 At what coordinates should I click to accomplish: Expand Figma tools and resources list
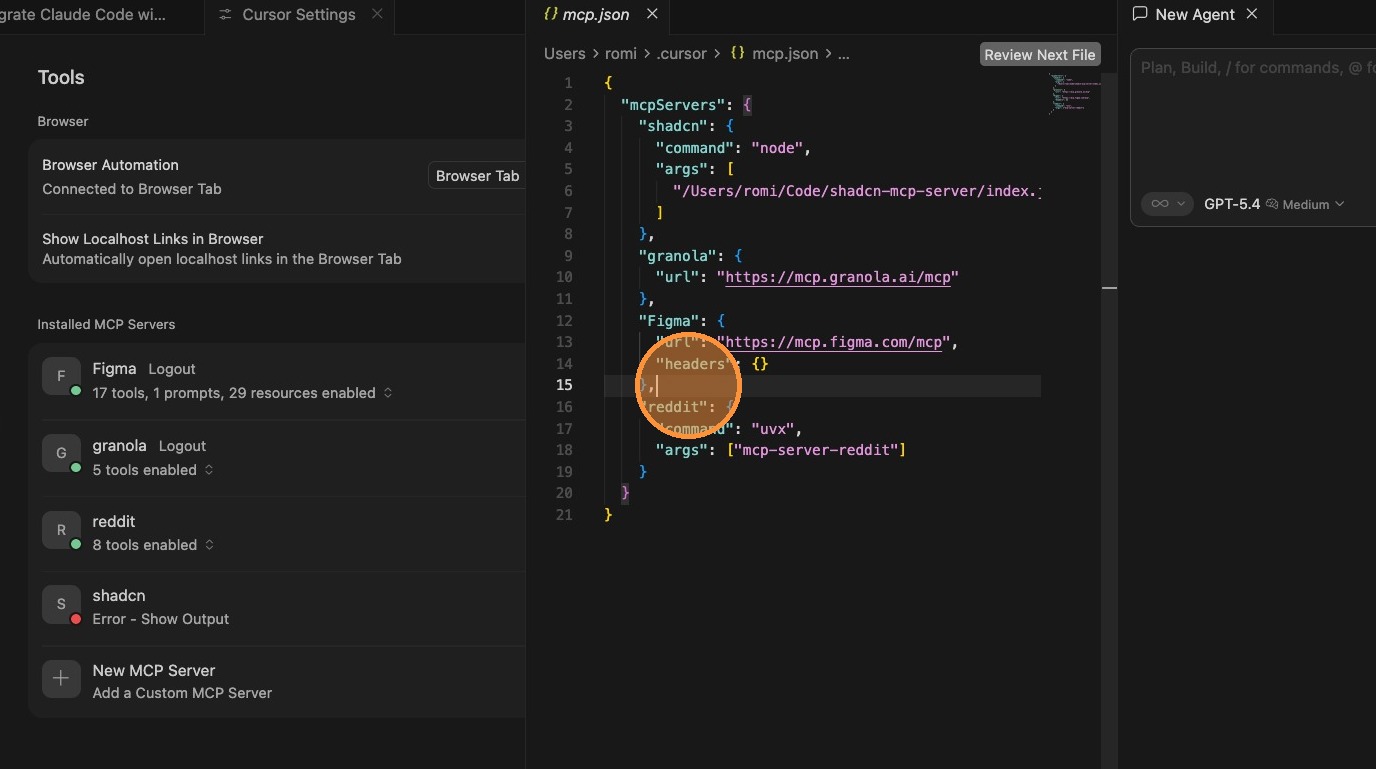pyautogui.click(x=388, y=393)
